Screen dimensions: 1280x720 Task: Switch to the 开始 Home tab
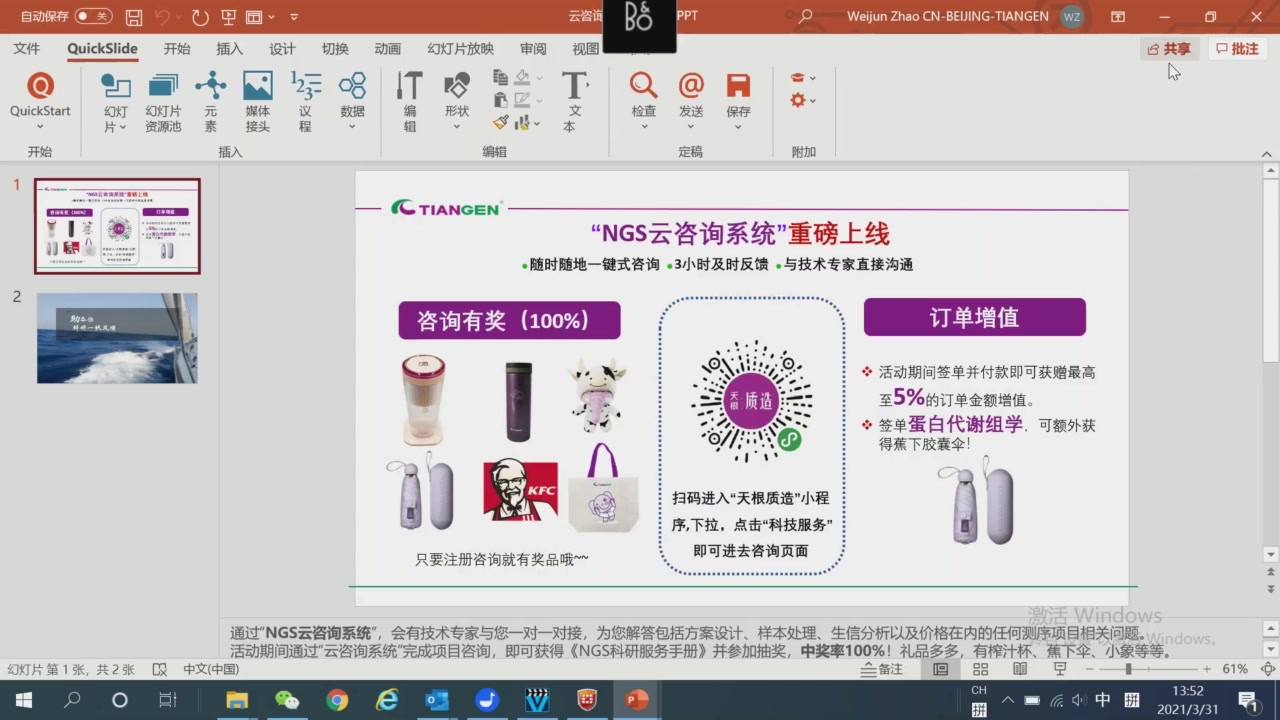click(x=177, y=49)
